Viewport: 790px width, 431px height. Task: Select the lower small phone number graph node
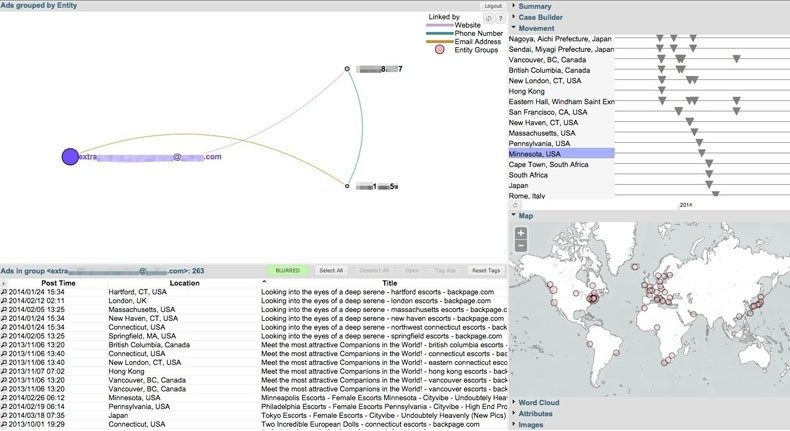coord(347,186)
